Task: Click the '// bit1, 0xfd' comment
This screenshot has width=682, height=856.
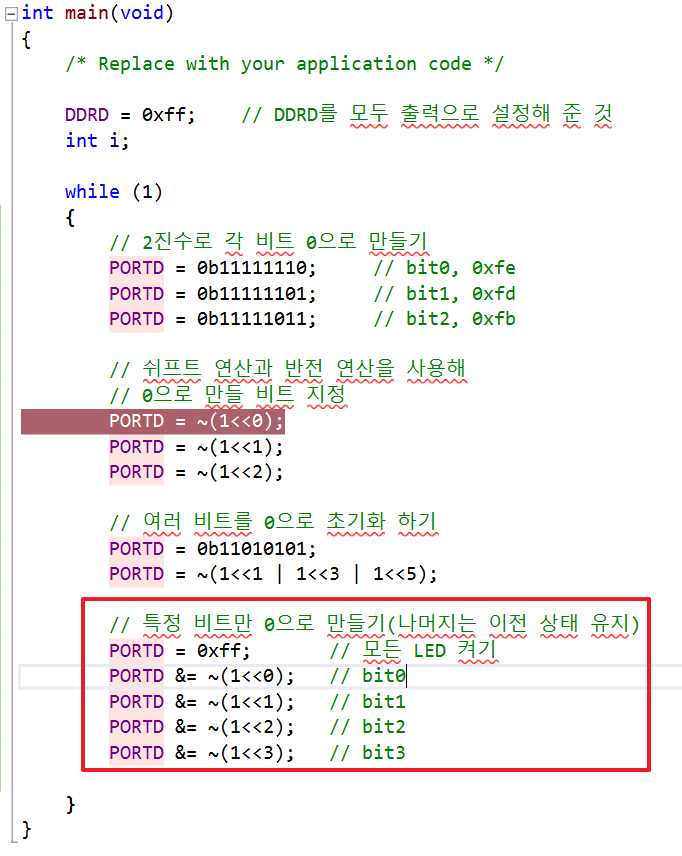Action: click(444, 294)
